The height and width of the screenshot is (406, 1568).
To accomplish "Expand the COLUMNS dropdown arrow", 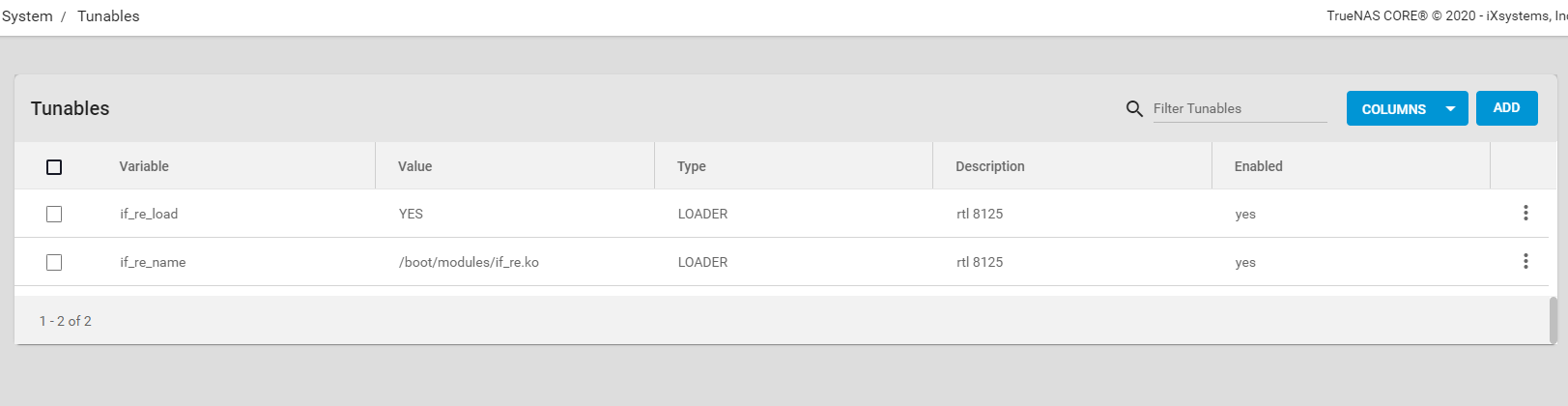I will tap(1450, 109).
